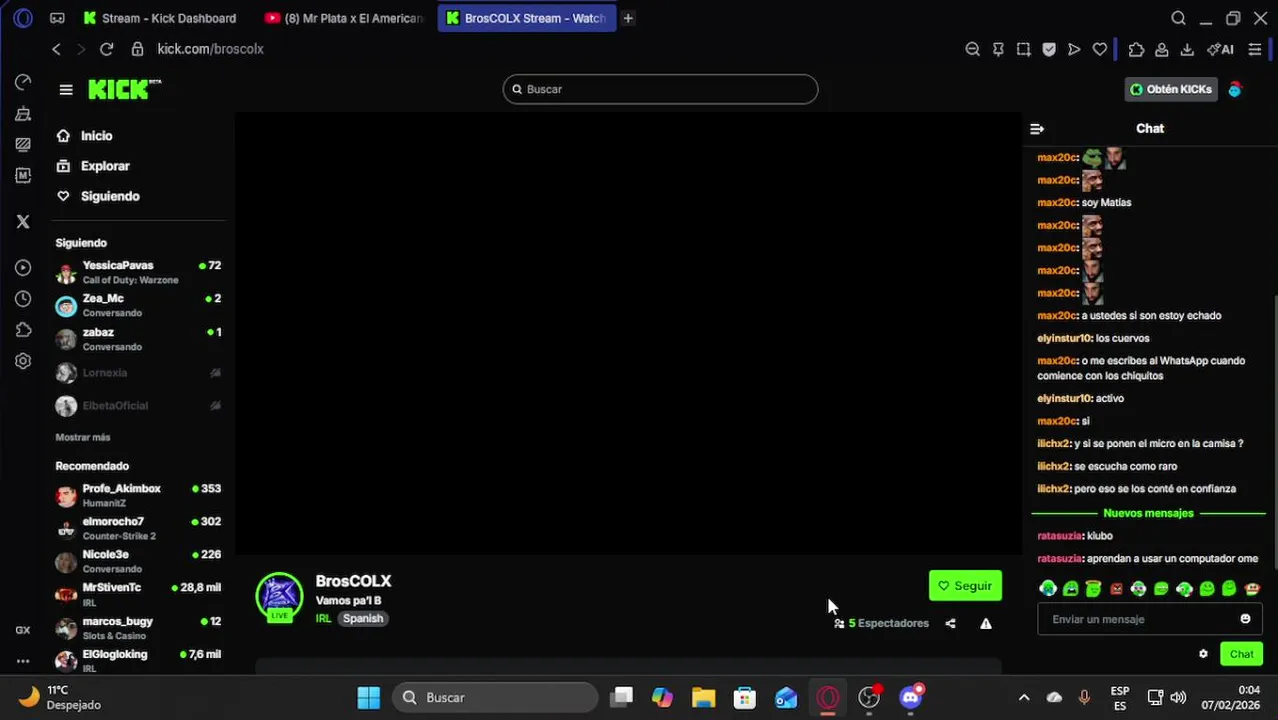Click Obtén KICKs button

click(1170, 90)
